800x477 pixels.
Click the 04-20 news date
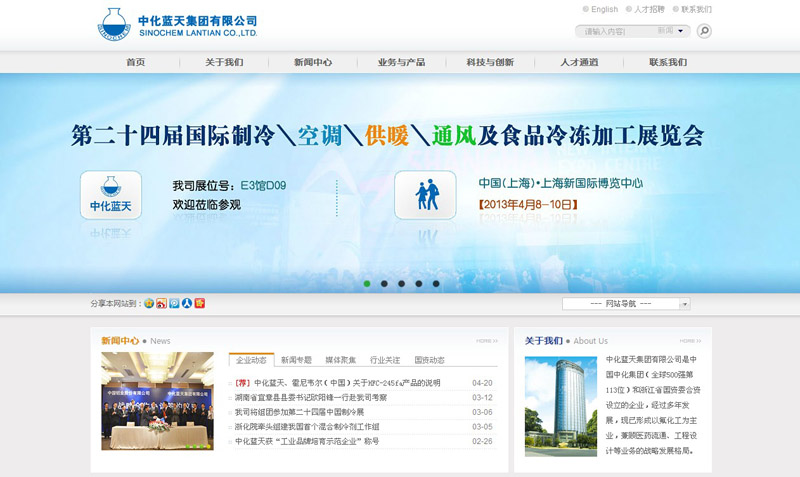482,383
